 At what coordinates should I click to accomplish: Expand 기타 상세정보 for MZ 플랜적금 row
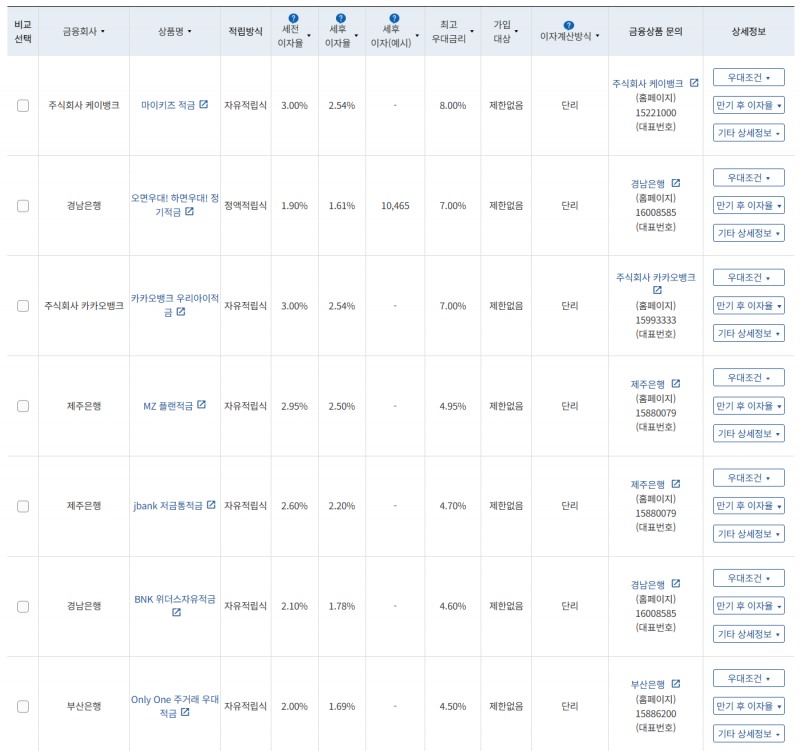click(x=748, y=434)
